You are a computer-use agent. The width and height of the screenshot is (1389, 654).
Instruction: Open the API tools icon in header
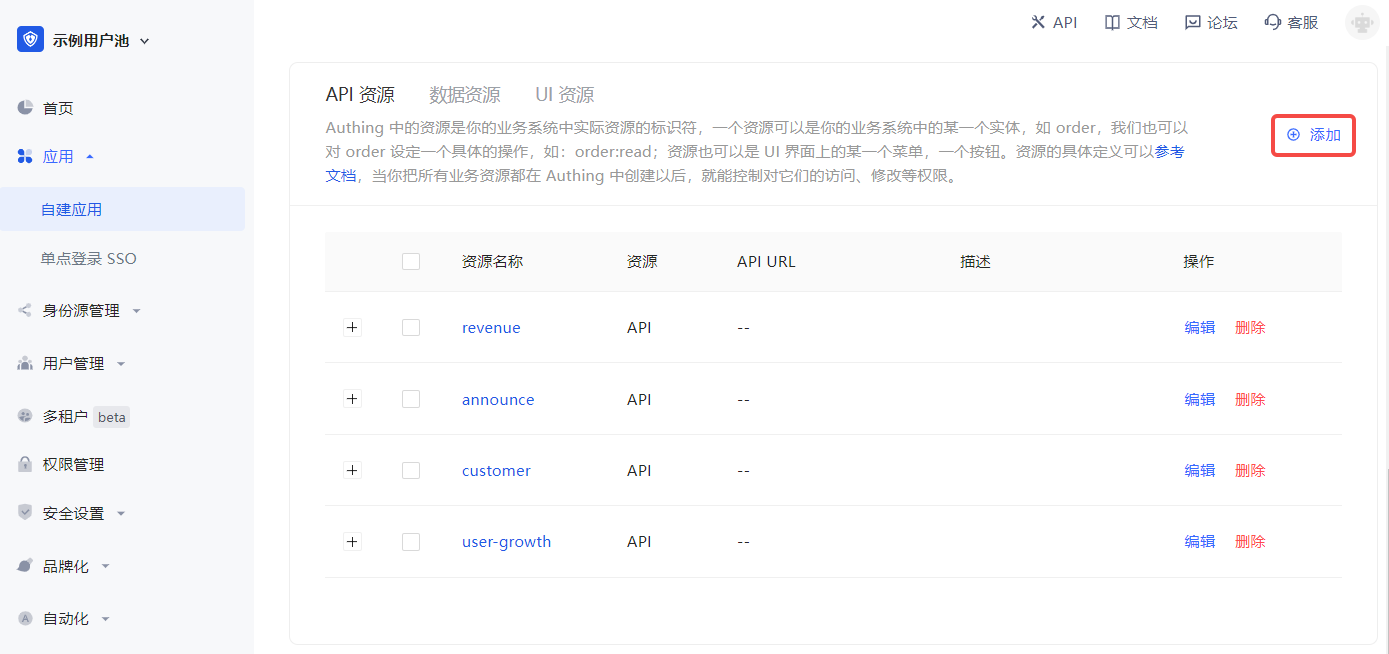coord(1038,22)
